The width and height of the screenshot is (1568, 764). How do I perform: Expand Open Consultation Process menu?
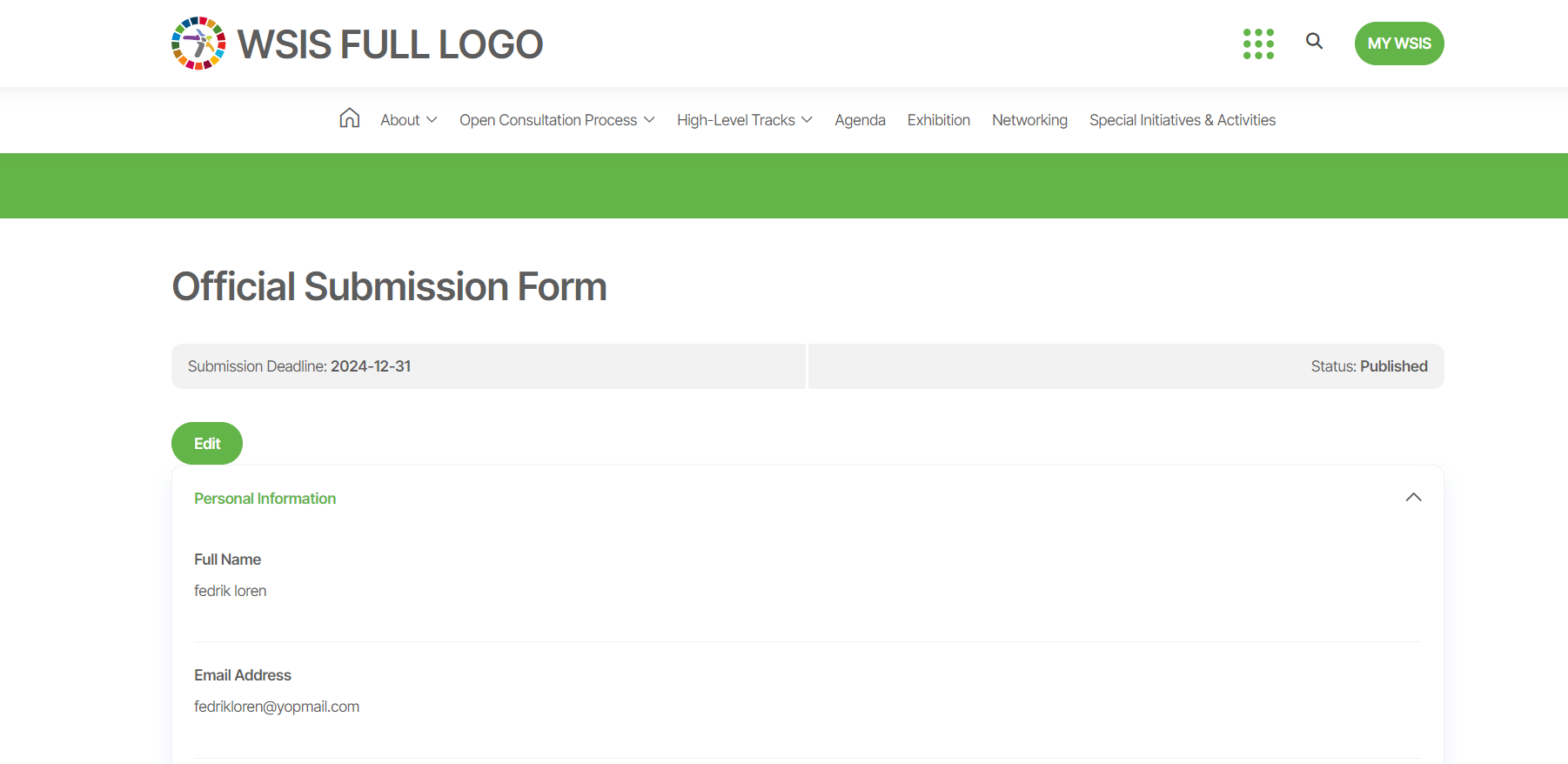coord(557,120)
